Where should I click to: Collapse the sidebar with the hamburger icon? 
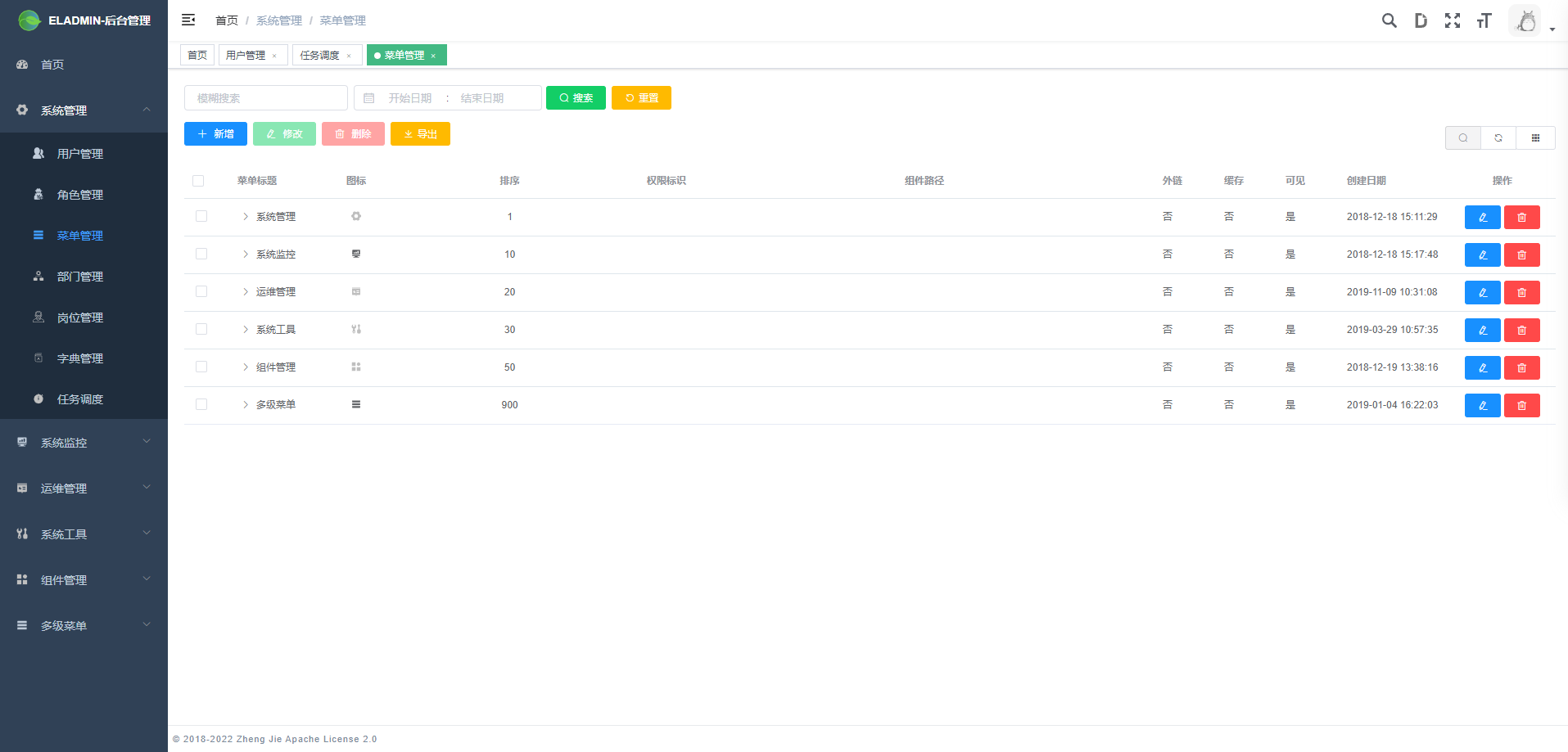pos(188,20)
